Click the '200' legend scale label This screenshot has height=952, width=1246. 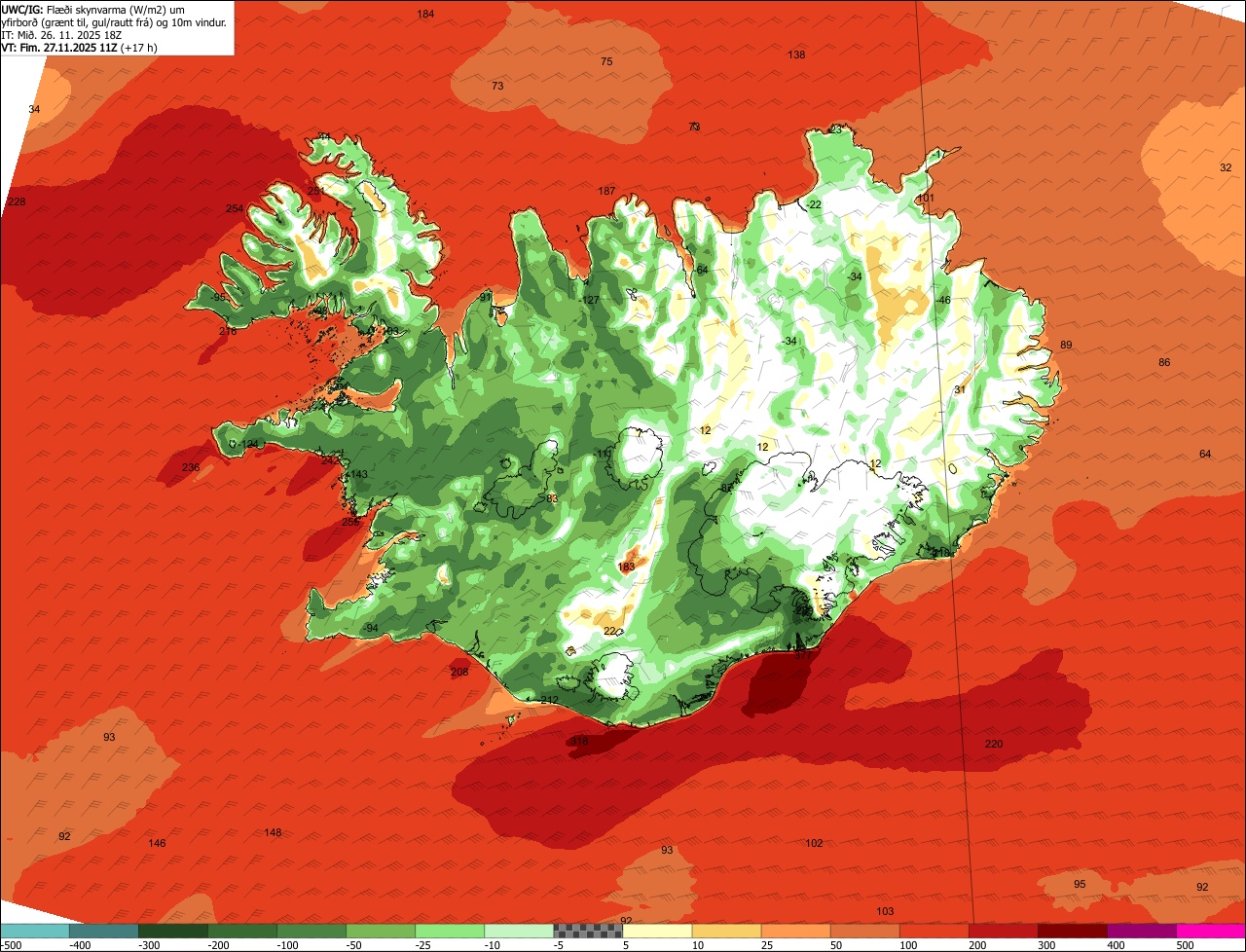977,945
